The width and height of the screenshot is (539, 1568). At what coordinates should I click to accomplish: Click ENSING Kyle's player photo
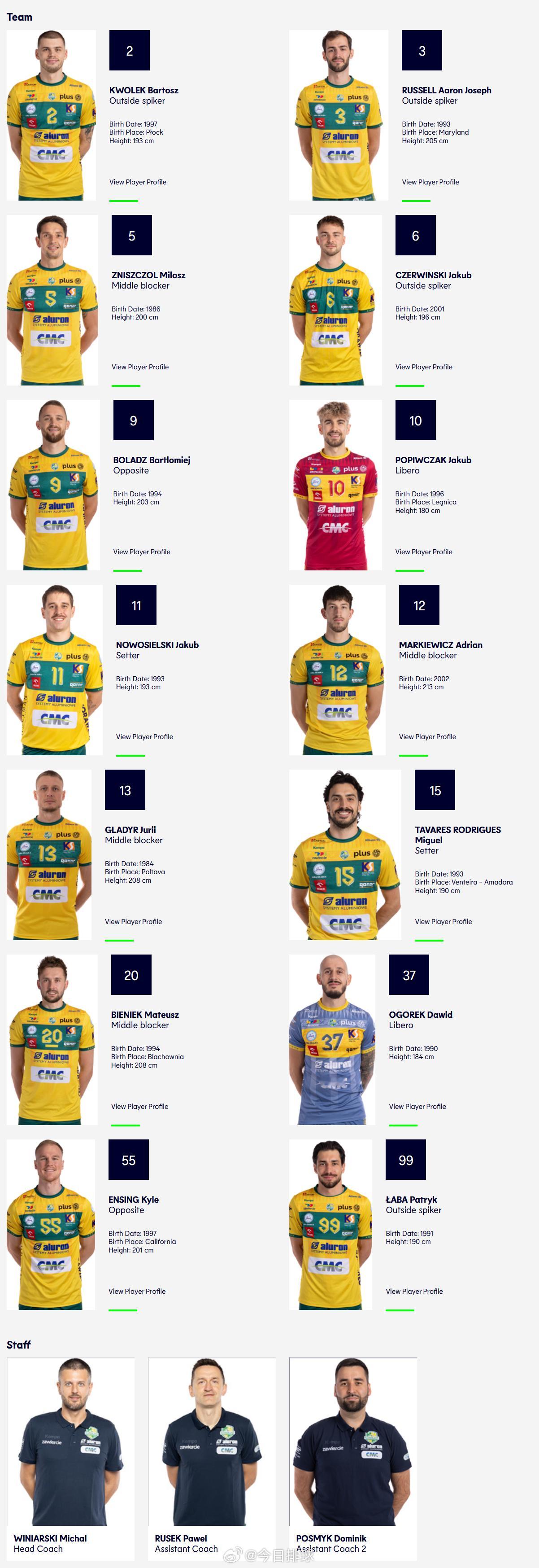[x=51, y=1225]
